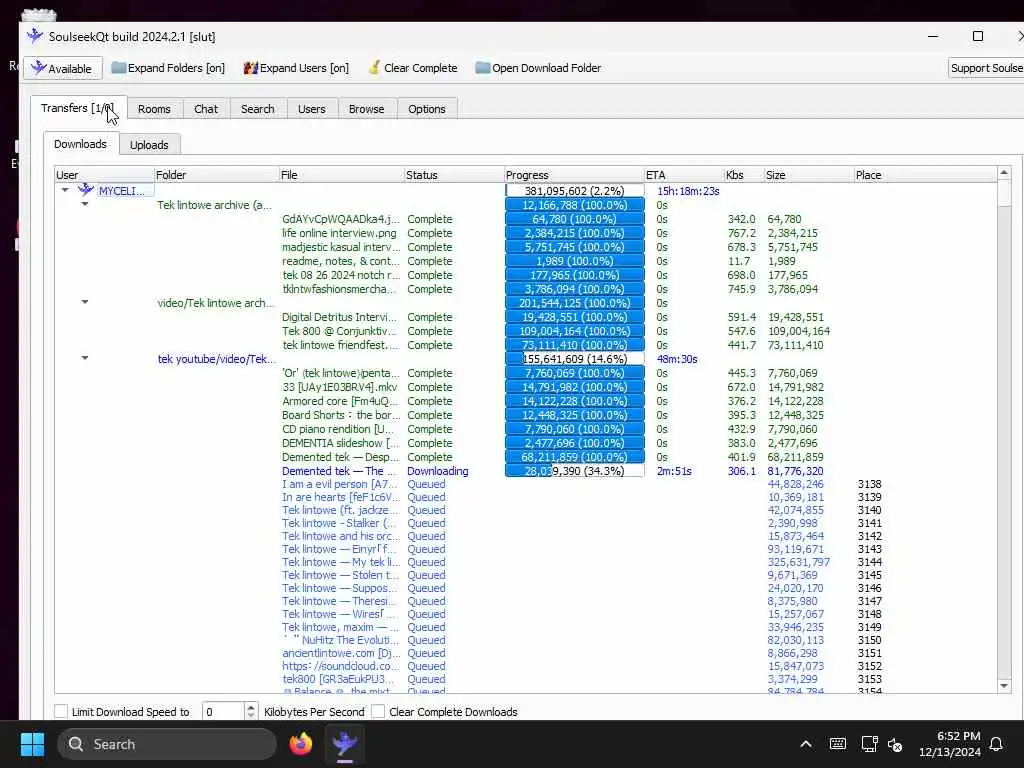1024x768 pixels.
Task: Sort by the Progress column header
Action: click(x=574, y=175)
